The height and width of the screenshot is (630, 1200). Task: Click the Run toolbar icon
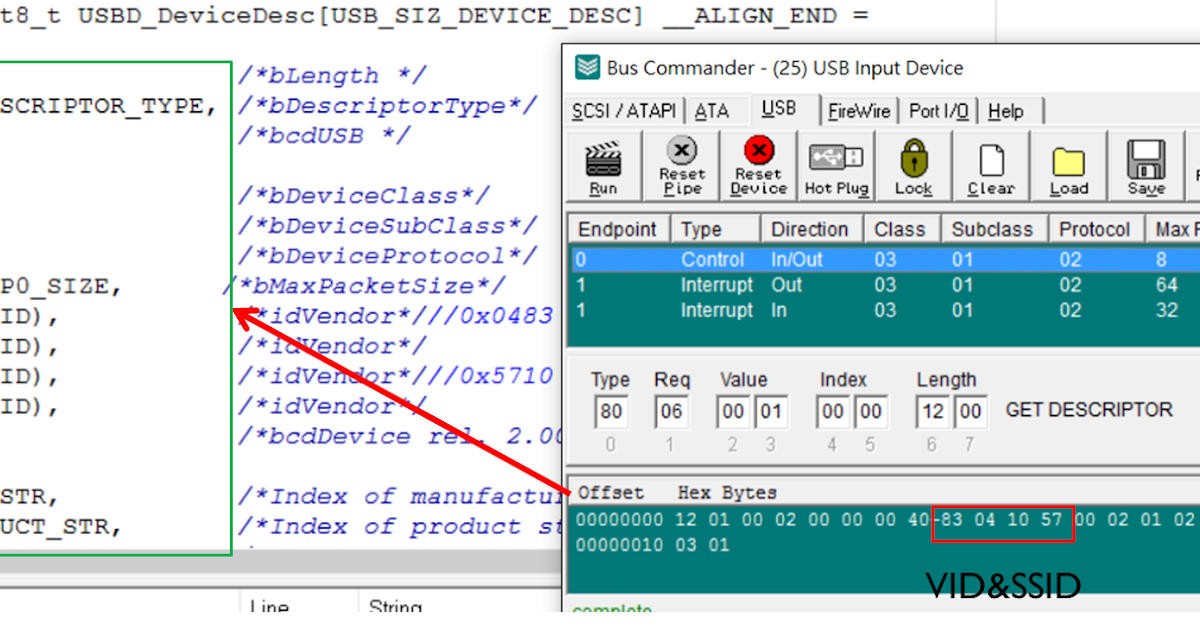coord(604,163)
